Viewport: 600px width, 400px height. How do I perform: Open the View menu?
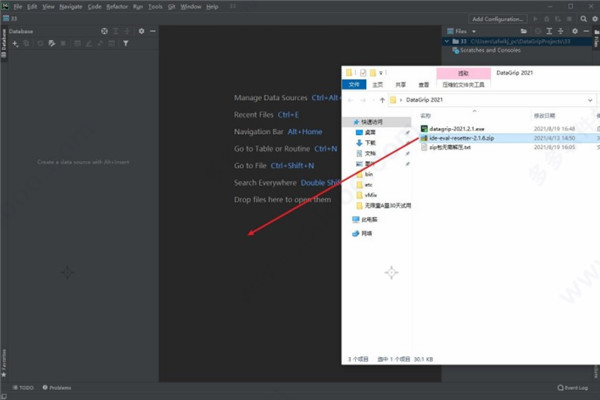(x=48, y=7)
